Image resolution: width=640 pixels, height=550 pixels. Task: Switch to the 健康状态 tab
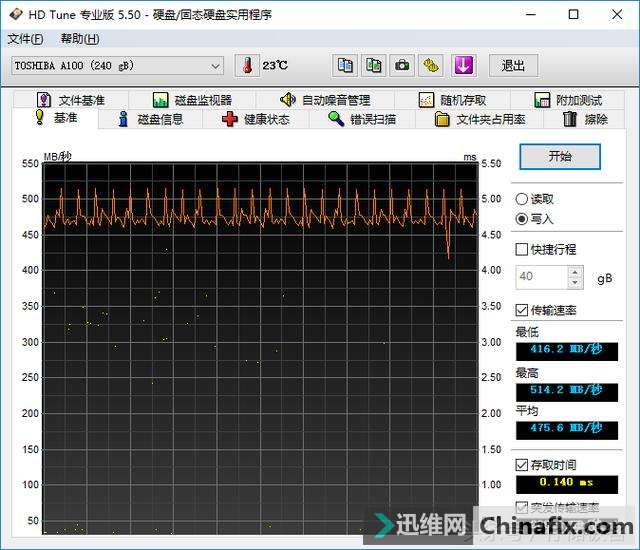point(256,119)
